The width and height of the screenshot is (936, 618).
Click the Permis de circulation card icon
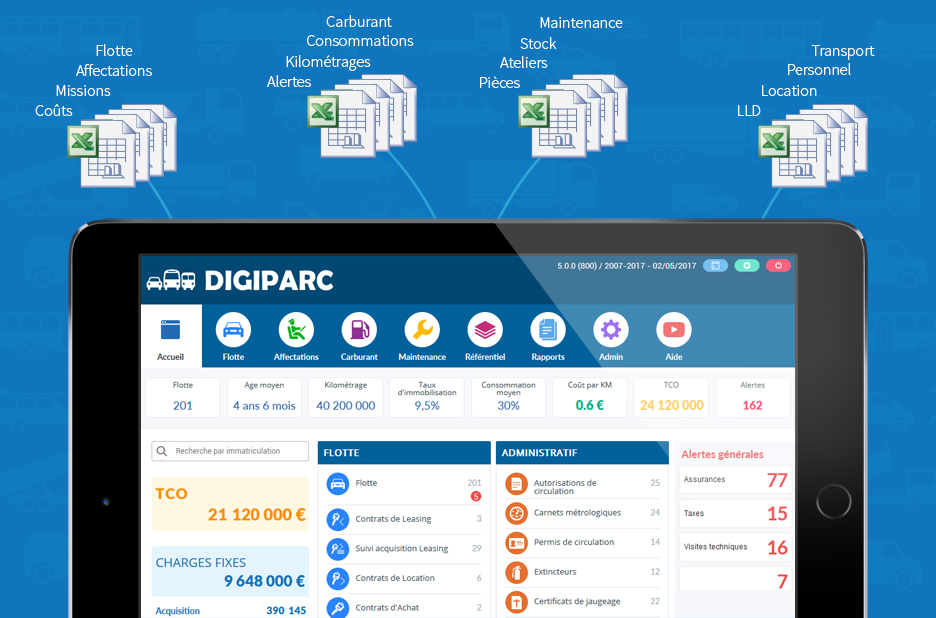(516, 543)
